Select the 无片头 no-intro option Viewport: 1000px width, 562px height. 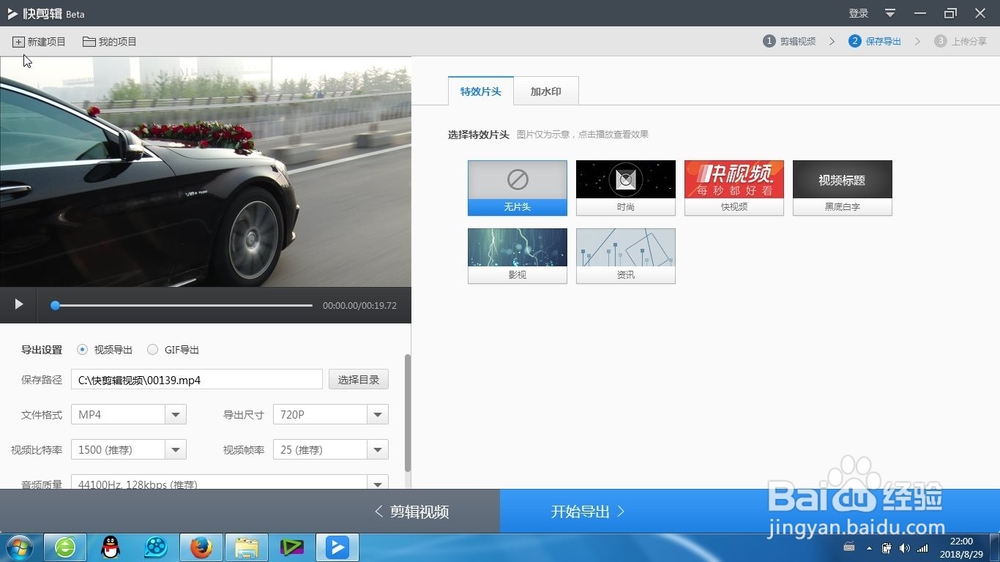tap(517, 188)
